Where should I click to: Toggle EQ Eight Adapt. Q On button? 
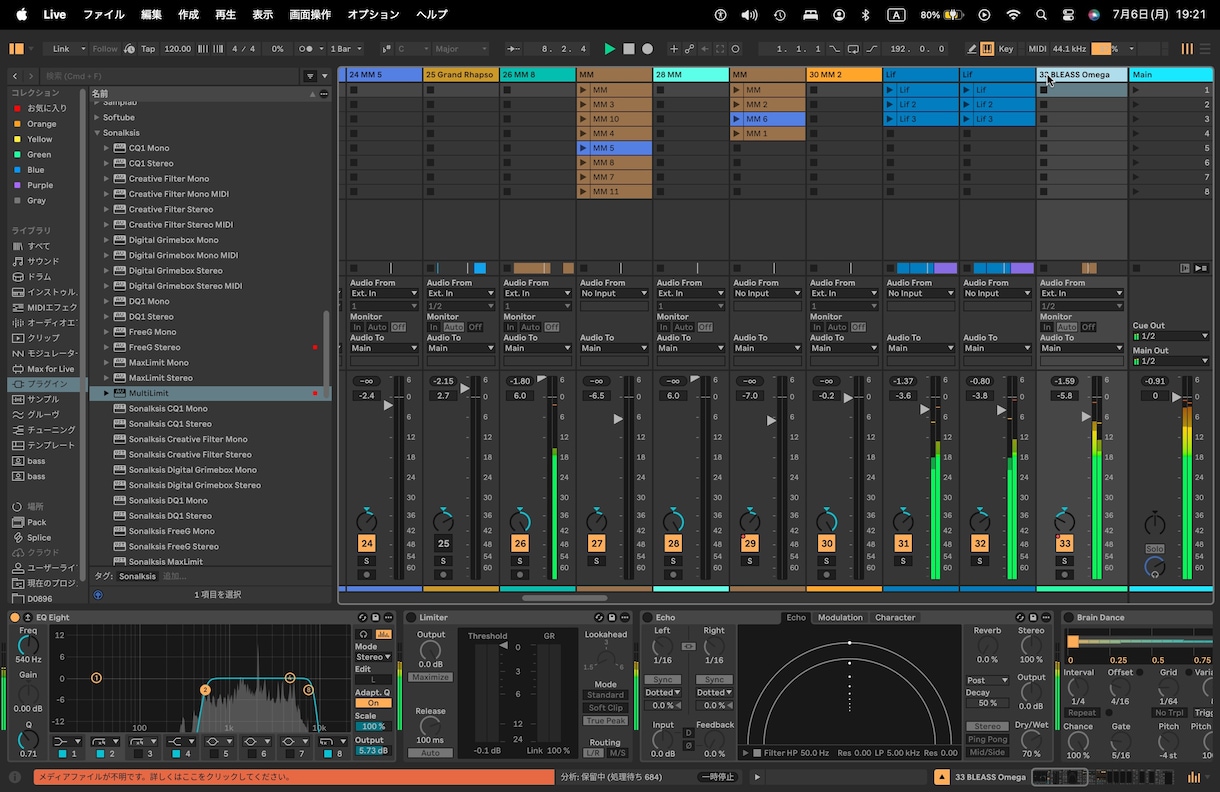coord(373,703)
